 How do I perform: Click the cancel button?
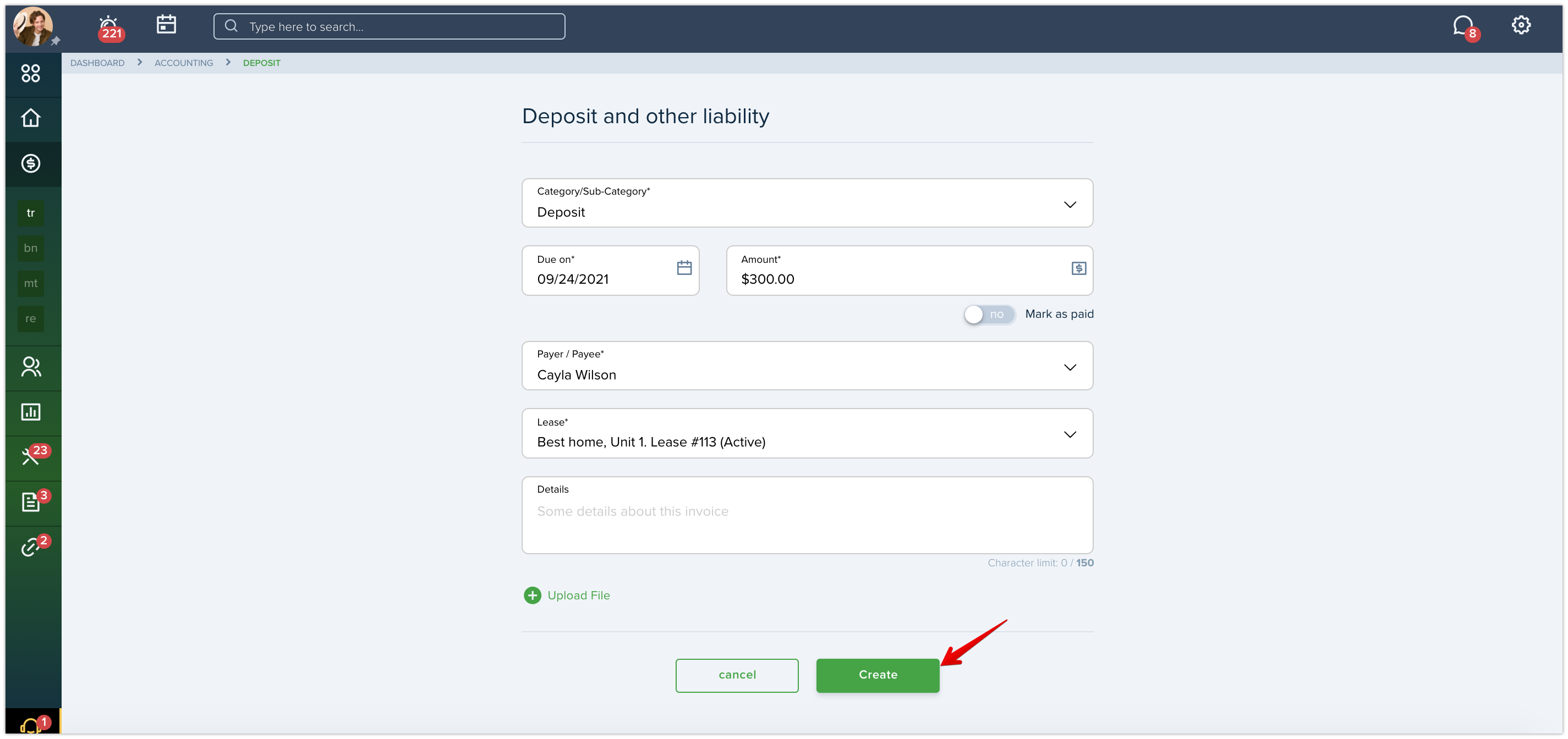tap(737, 675)
